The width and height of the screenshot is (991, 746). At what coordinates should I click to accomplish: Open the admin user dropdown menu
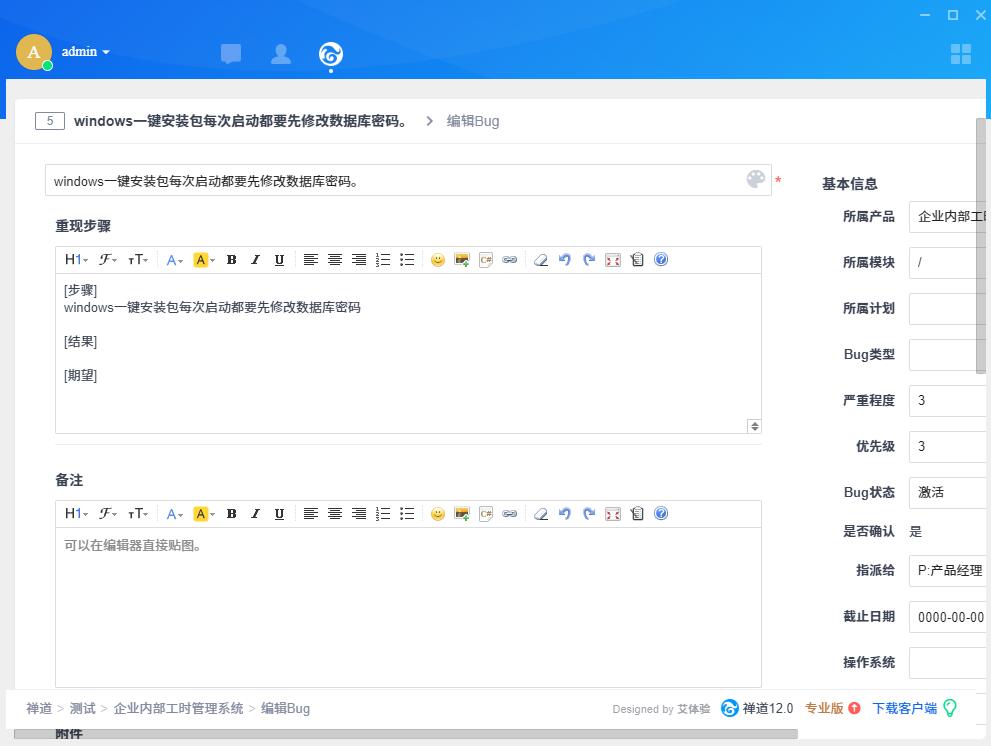tap(85, 52)
